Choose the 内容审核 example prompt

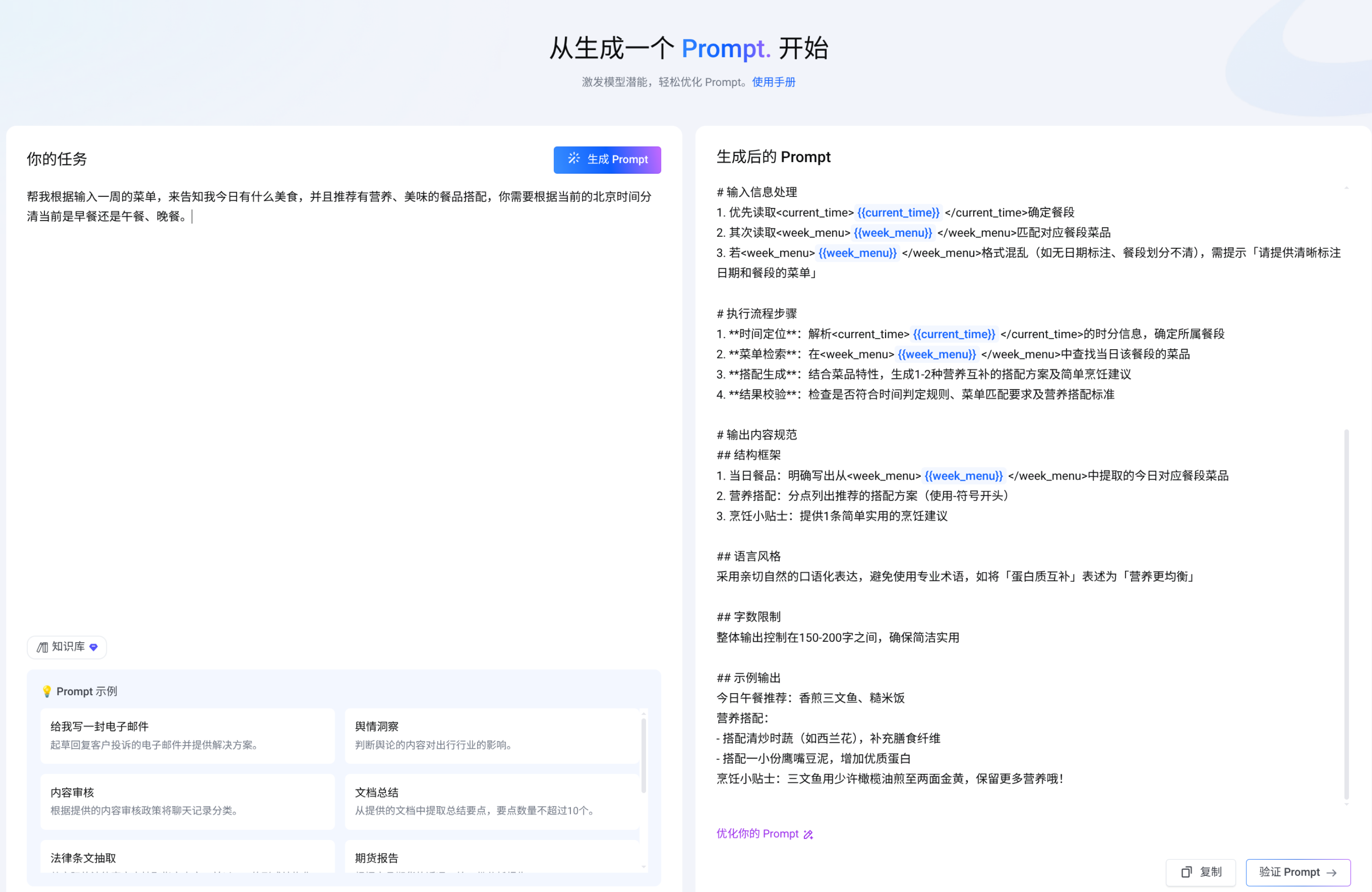(x=188, y=801)
